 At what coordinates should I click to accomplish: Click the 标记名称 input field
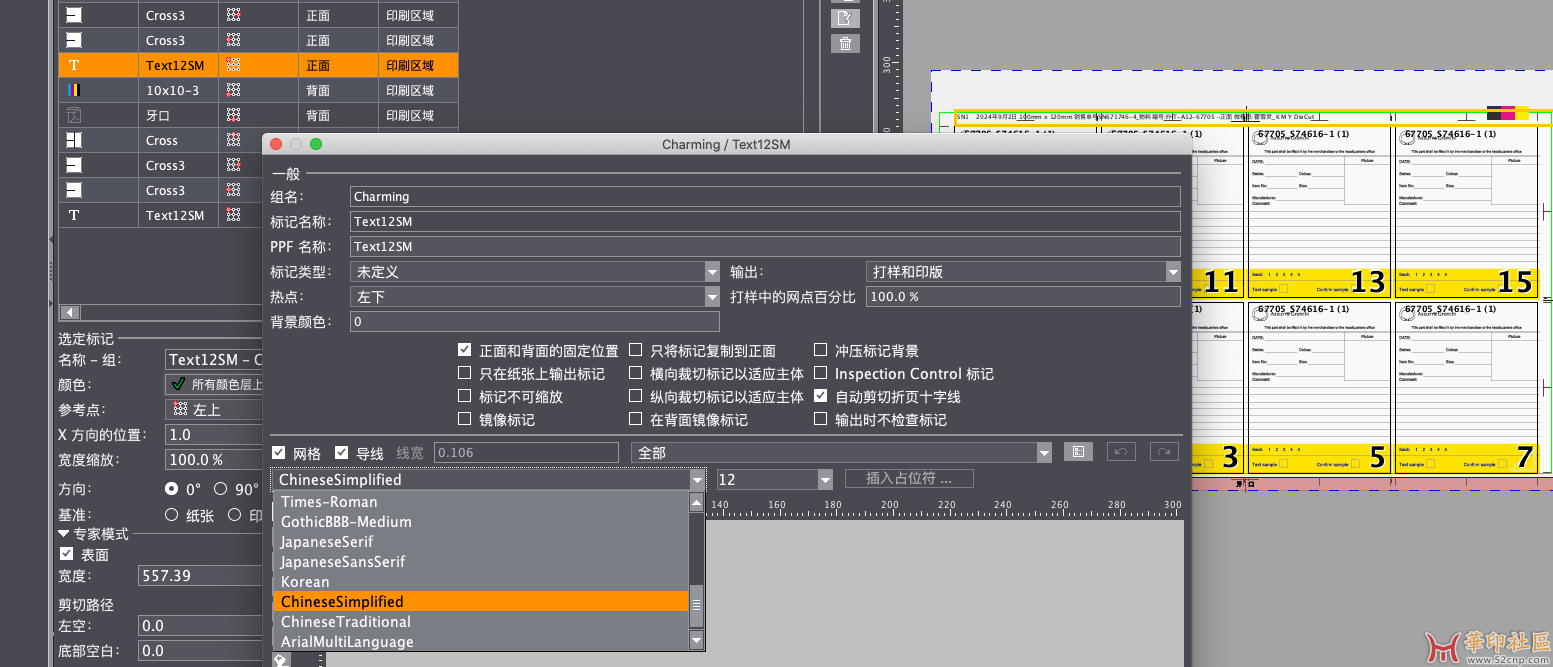pos(765,221)
